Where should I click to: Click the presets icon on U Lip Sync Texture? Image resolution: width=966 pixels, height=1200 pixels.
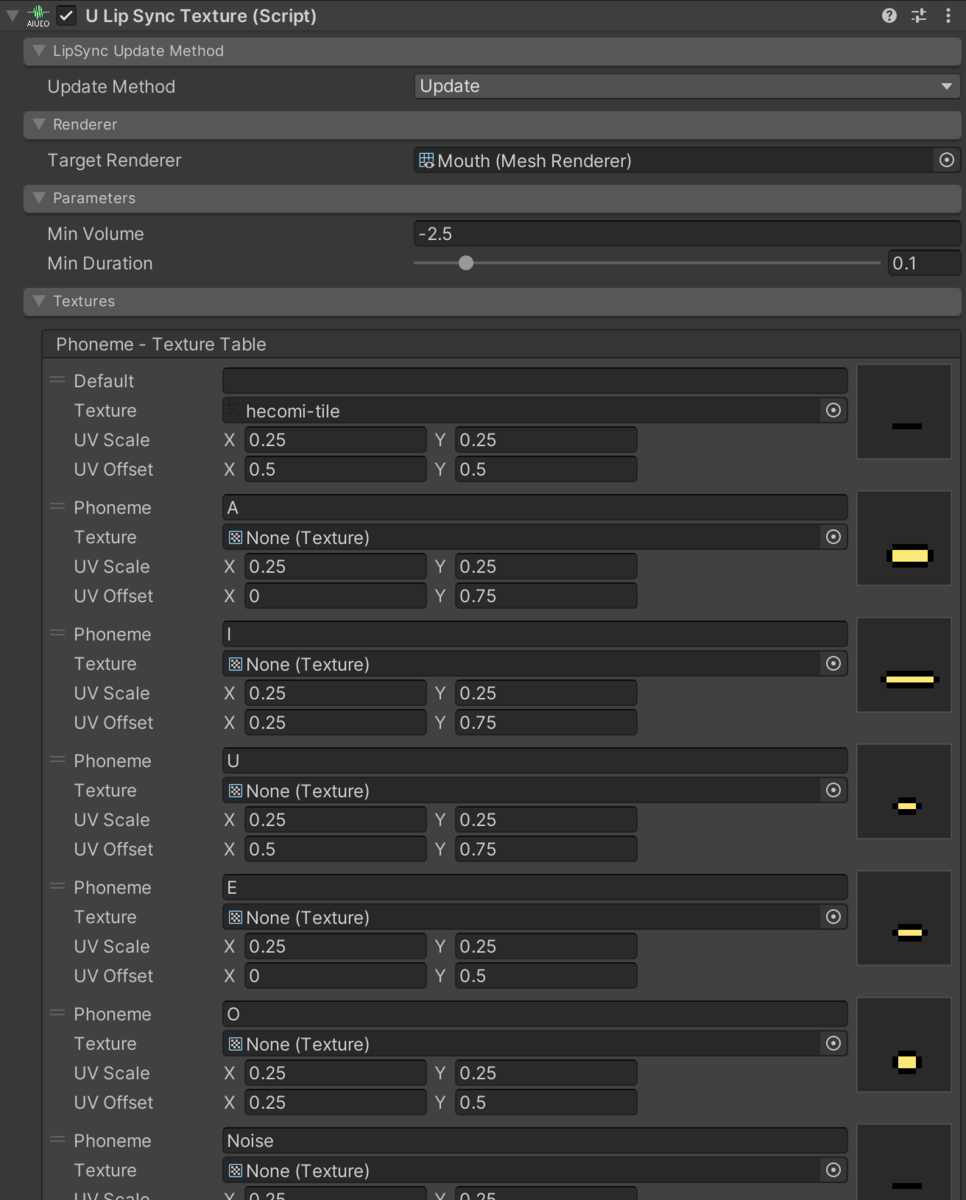pos(918,15)
